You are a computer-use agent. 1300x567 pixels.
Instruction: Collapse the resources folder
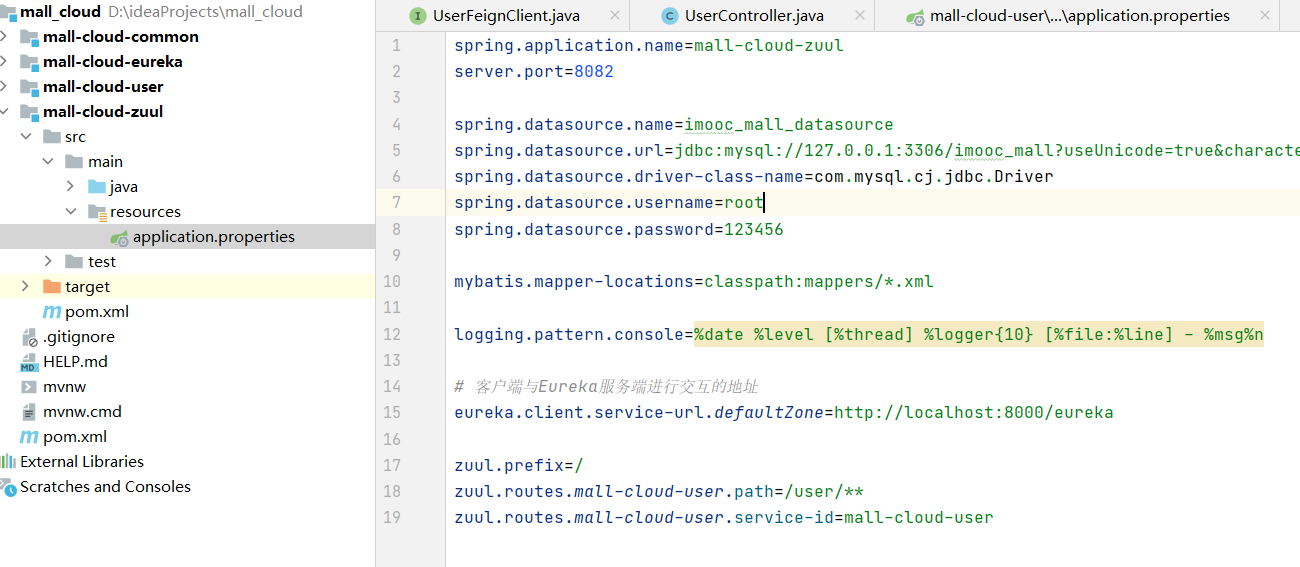[71, 212]
